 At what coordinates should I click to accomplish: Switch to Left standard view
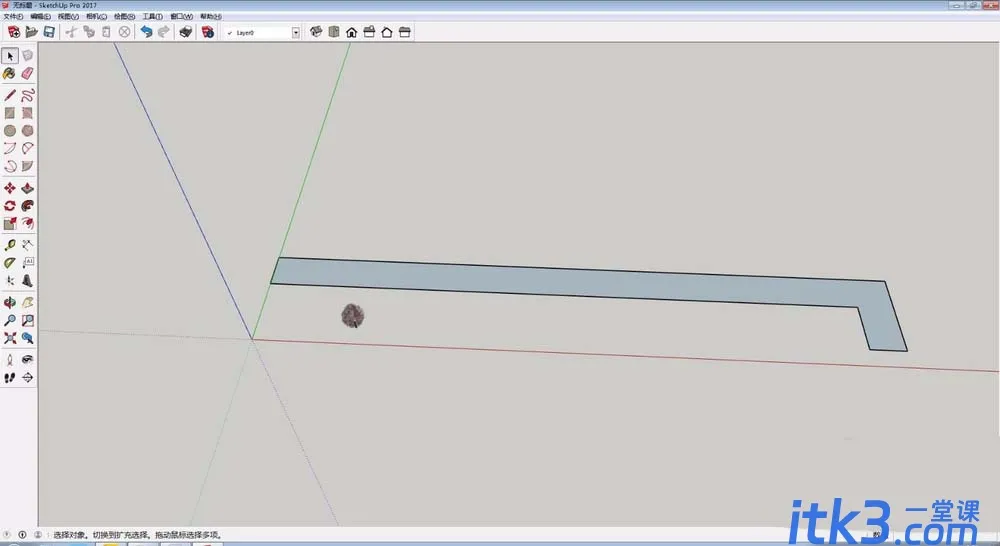tap(404, 32)
